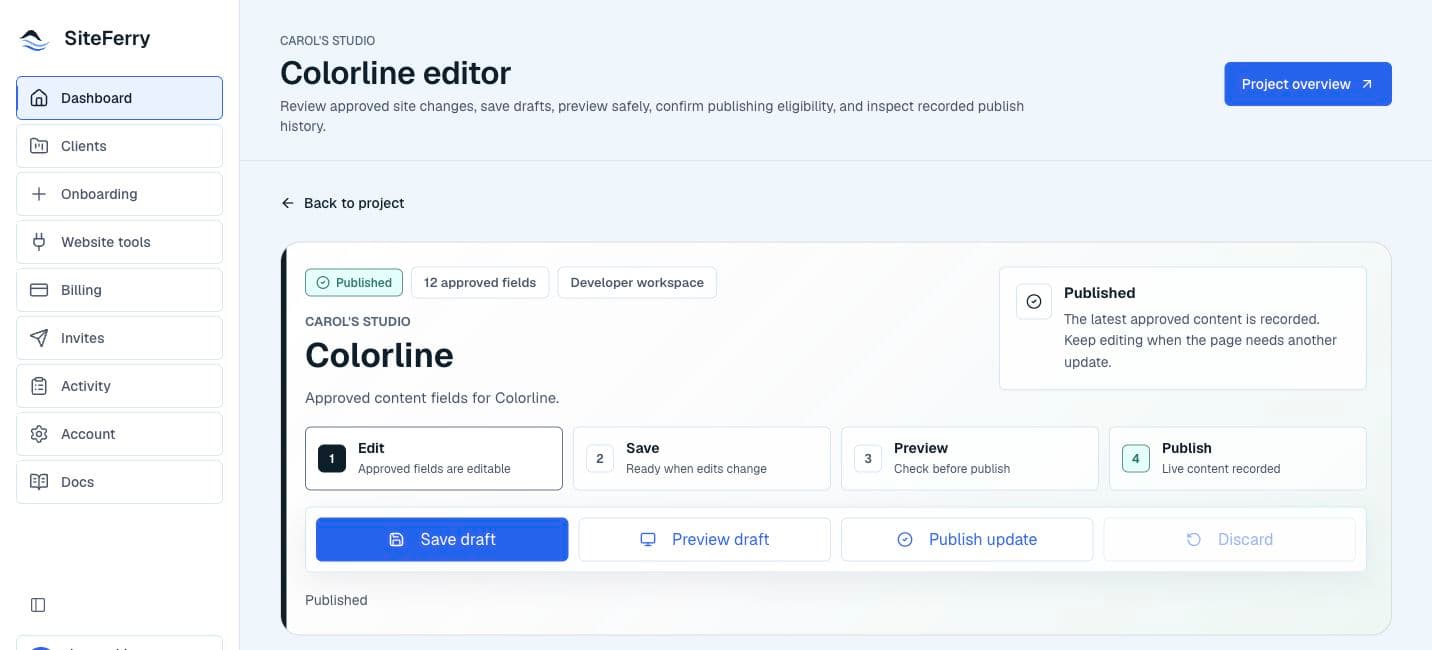Open Account settings in sidebar
Screen dimensions: 1432x650
[x=119, y=434]
